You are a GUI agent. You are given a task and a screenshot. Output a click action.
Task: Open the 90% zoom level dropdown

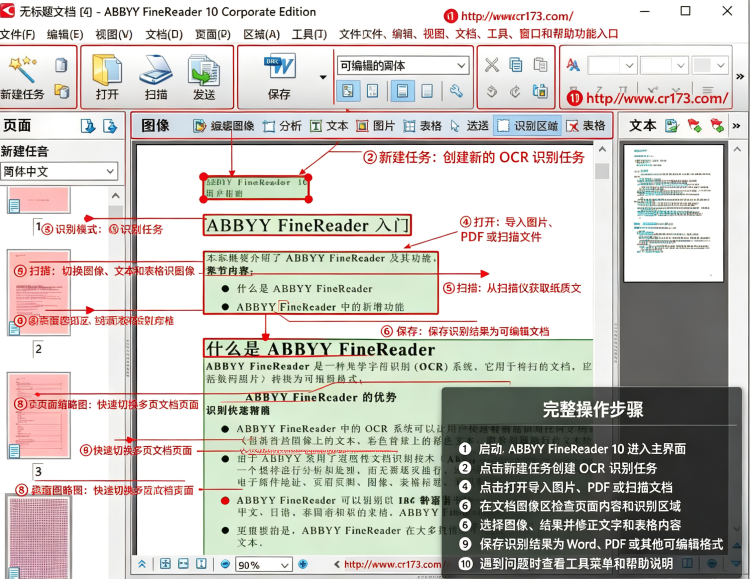(263, 565)
